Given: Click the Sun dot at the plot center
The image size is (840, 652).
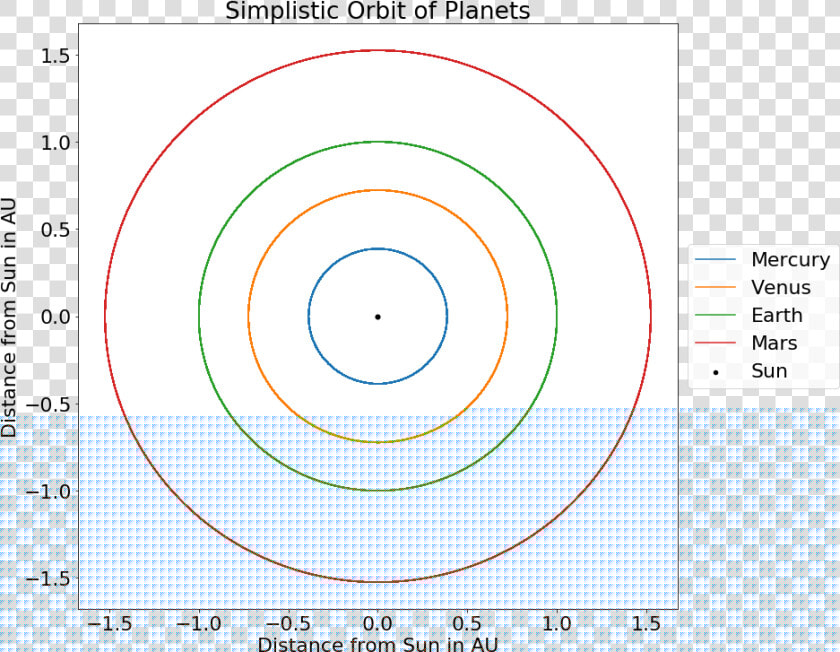Looking at the screenshot, I should coord(378,317).
